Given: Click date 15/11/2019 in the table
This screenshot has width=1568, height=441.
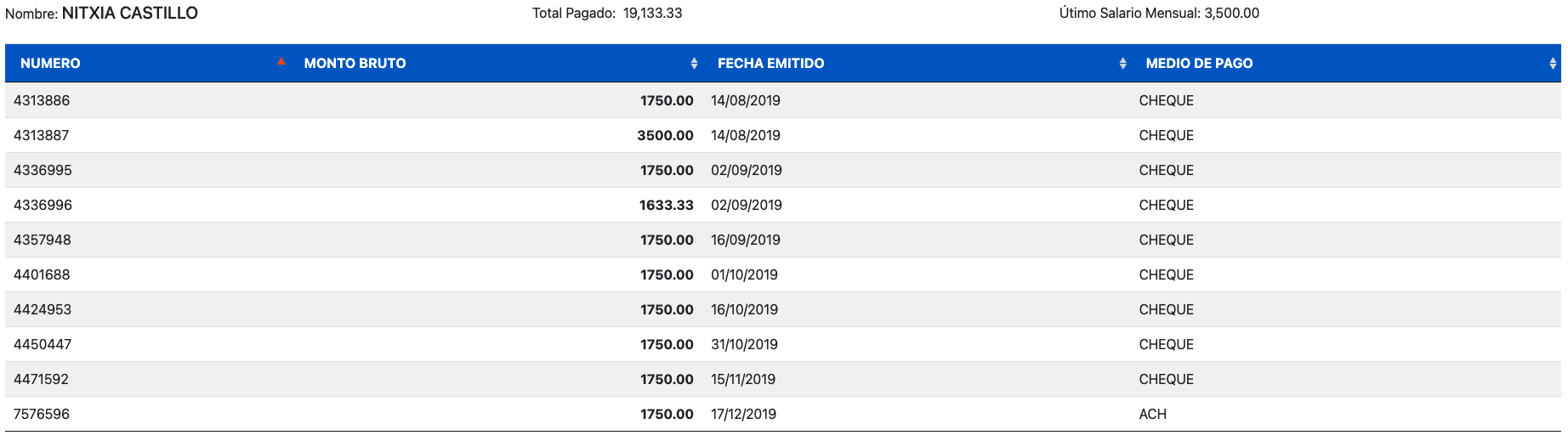Looking at the screenshot, I should [x=743, y=379].
